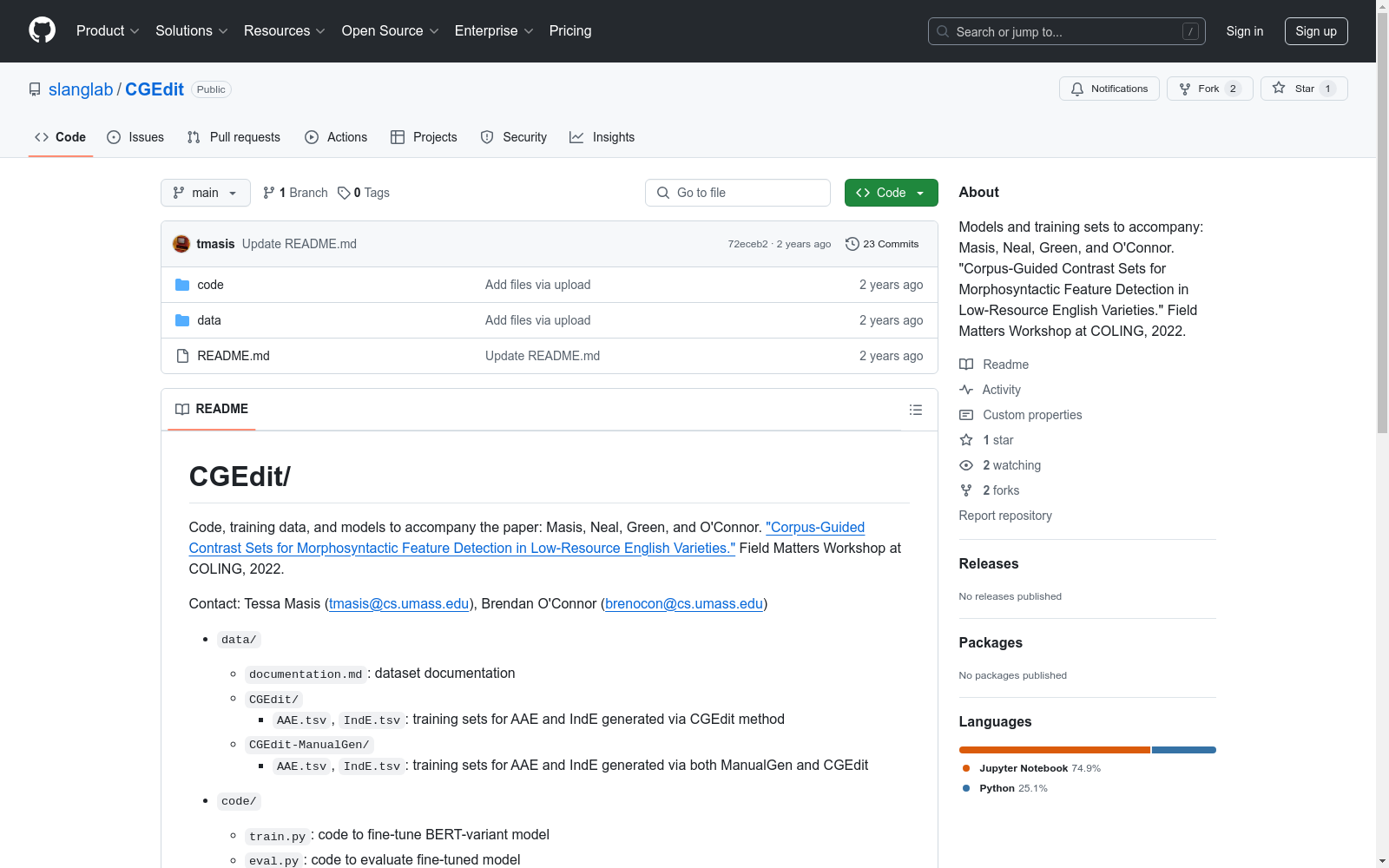Viewport: 1389px width, 868px height.
Task: Open the green Code dropdown button
Action: (891, 193)
